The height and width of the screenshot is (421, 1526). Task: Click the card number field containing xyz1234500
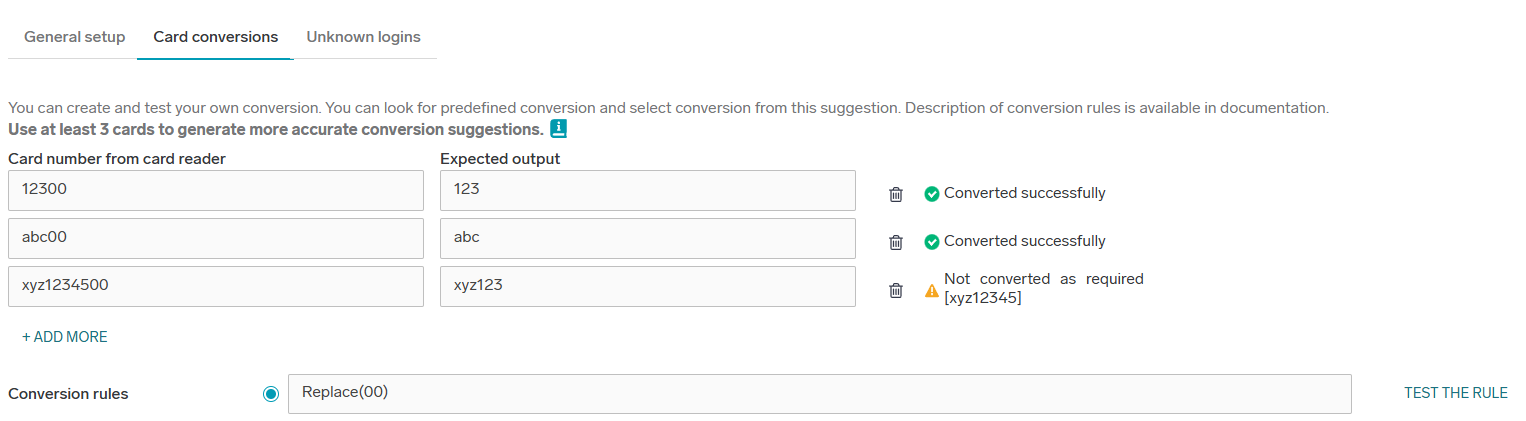click(x=215, y=286)
